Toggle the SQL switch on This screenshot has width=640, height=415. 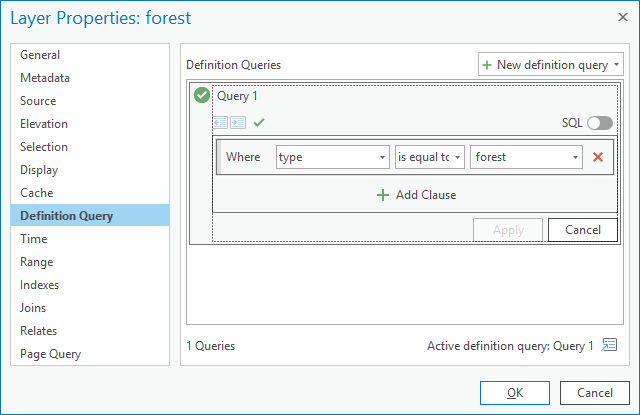(x=599, y=122)
